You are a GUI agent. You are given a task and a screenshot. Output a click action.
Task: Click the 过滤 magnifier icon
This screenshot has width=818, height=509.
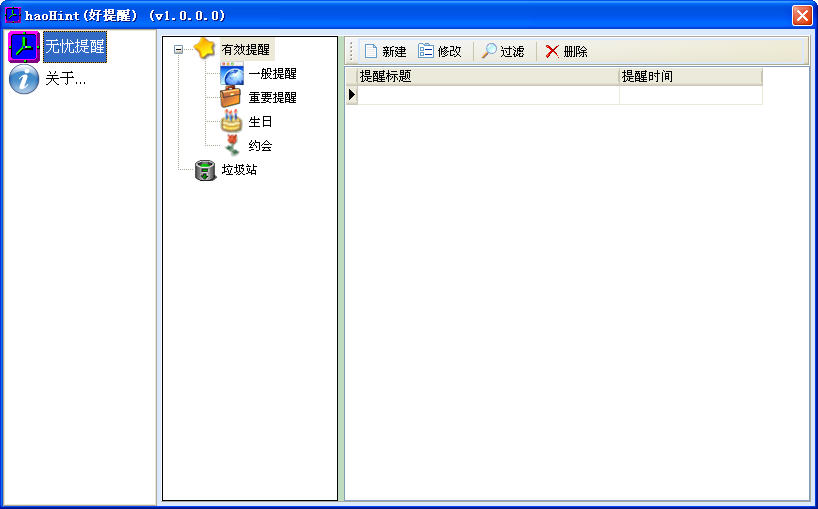tap(489, 51)
